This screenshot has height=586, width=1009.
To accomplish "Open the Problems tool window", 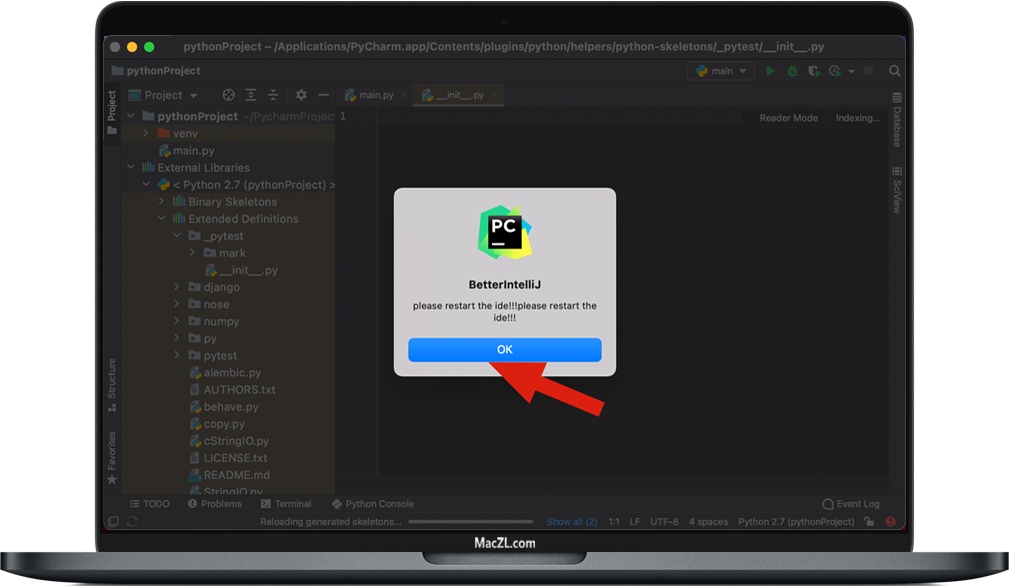I will coord(215,504).
